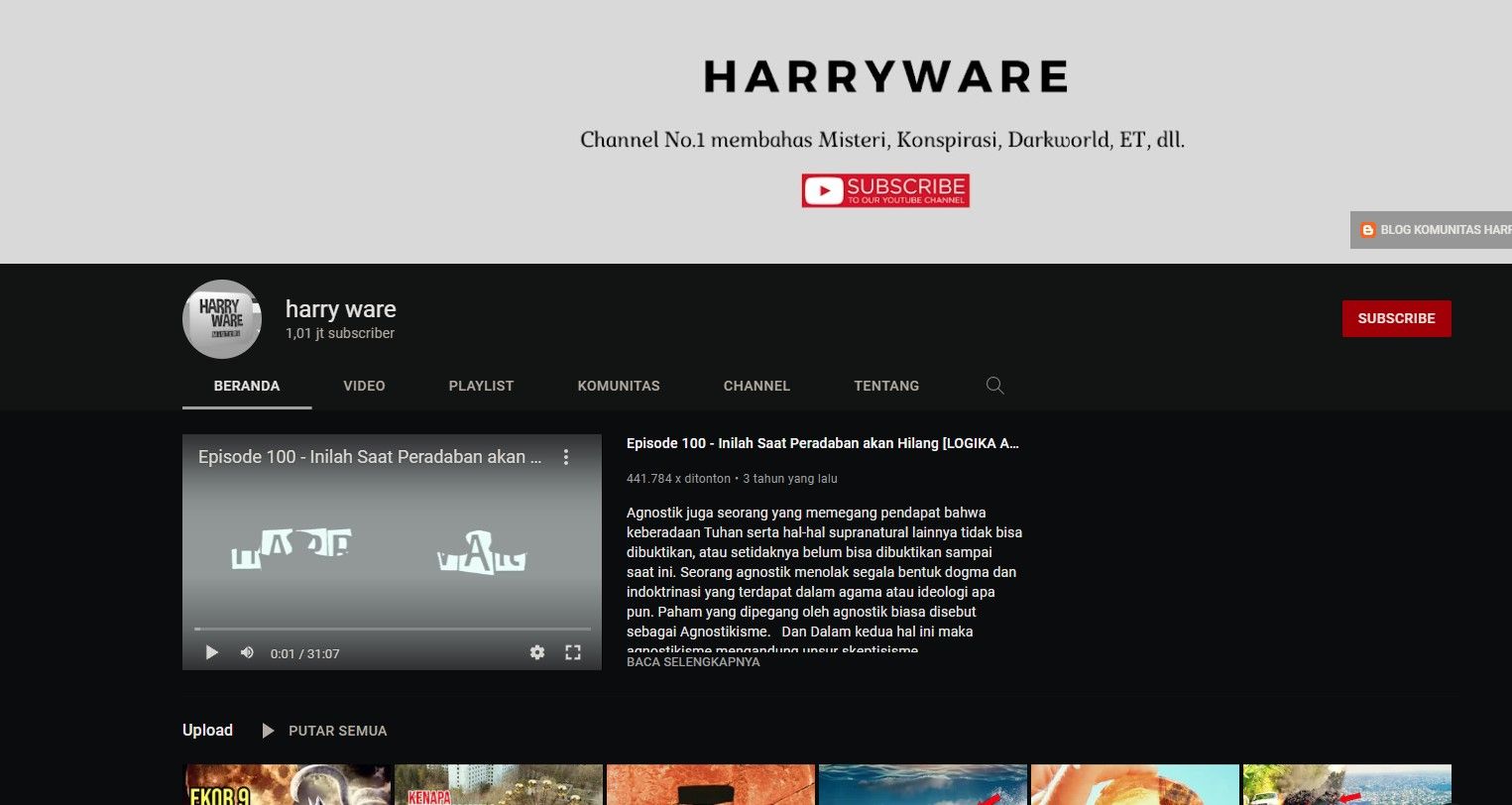Open the Episode 100 video title link
Image resolution: width=1512 pixels, height=805 pixels.
[x=822, y=443]
